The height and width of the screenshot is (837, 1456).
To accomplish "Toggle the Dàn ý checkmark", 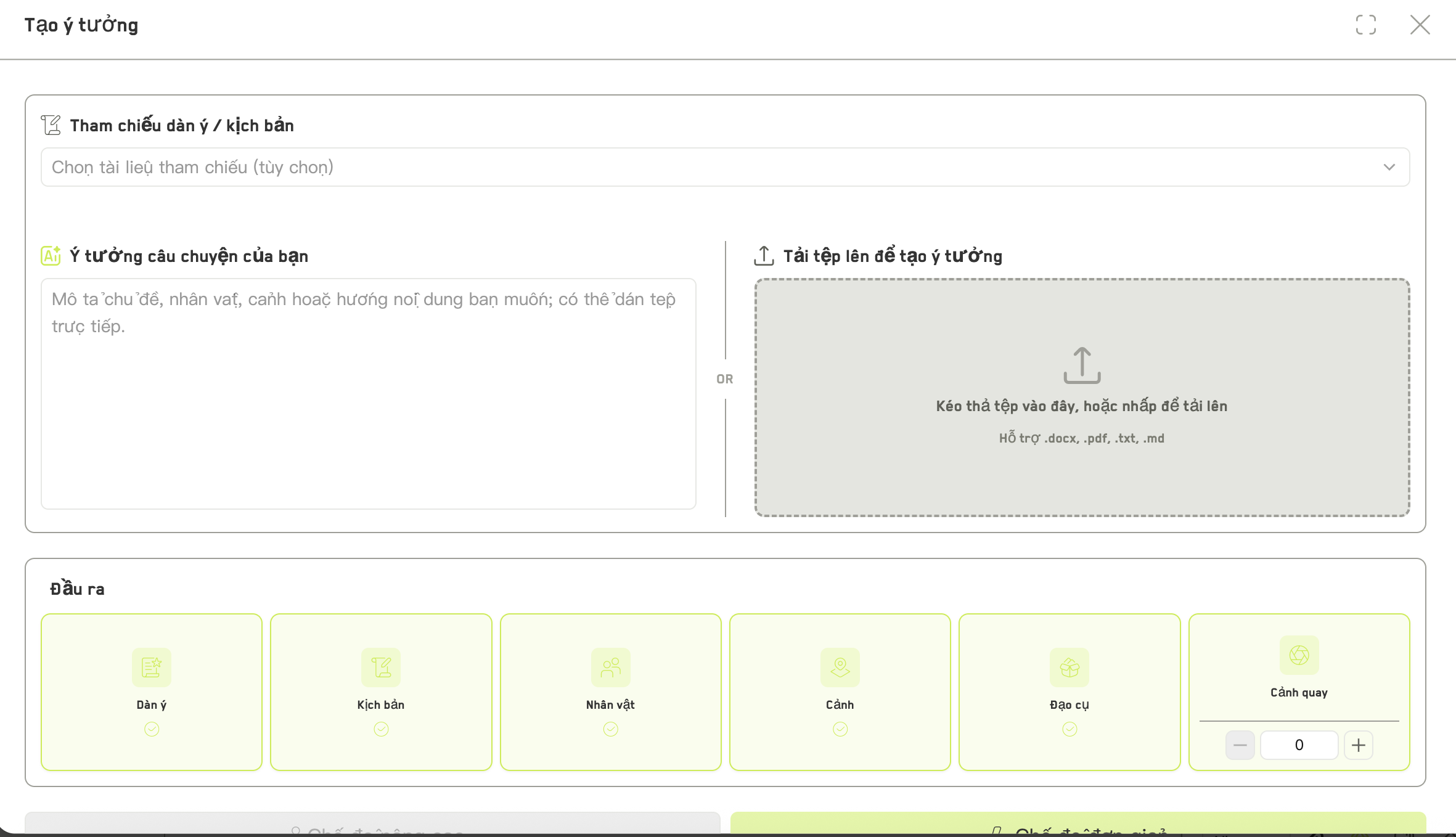I will [152, 729].
